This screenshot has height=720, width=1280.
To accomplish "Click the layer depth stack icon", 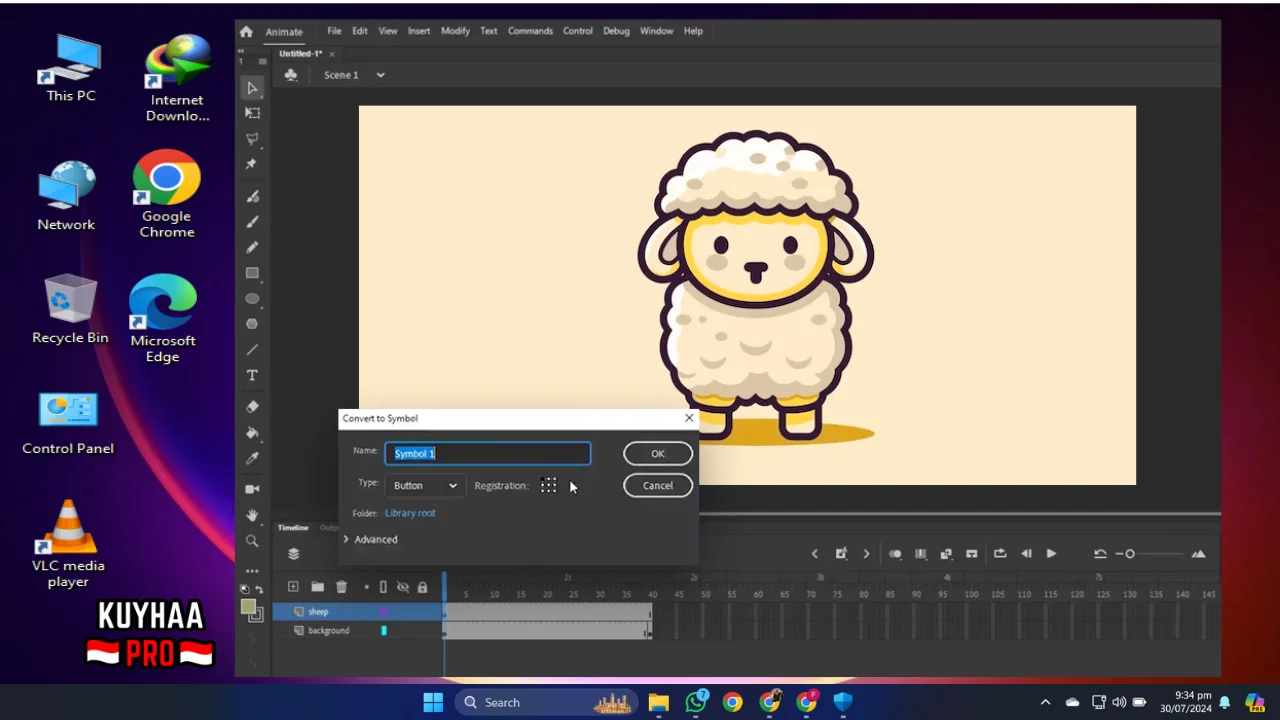I will [x=294, y=553].
